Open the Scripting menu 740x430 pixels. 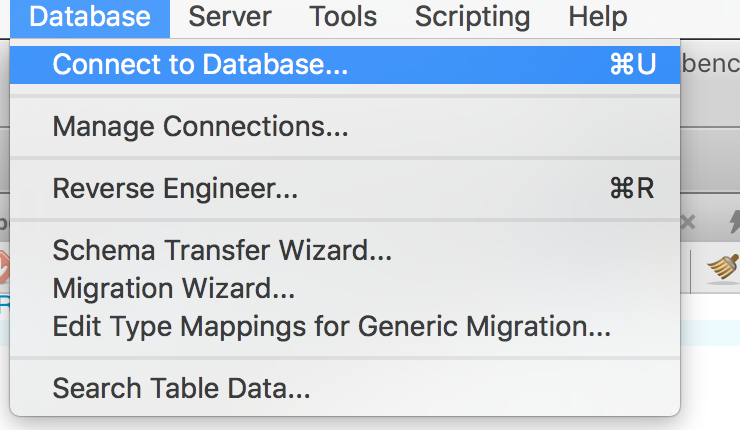tap(472, 17)
